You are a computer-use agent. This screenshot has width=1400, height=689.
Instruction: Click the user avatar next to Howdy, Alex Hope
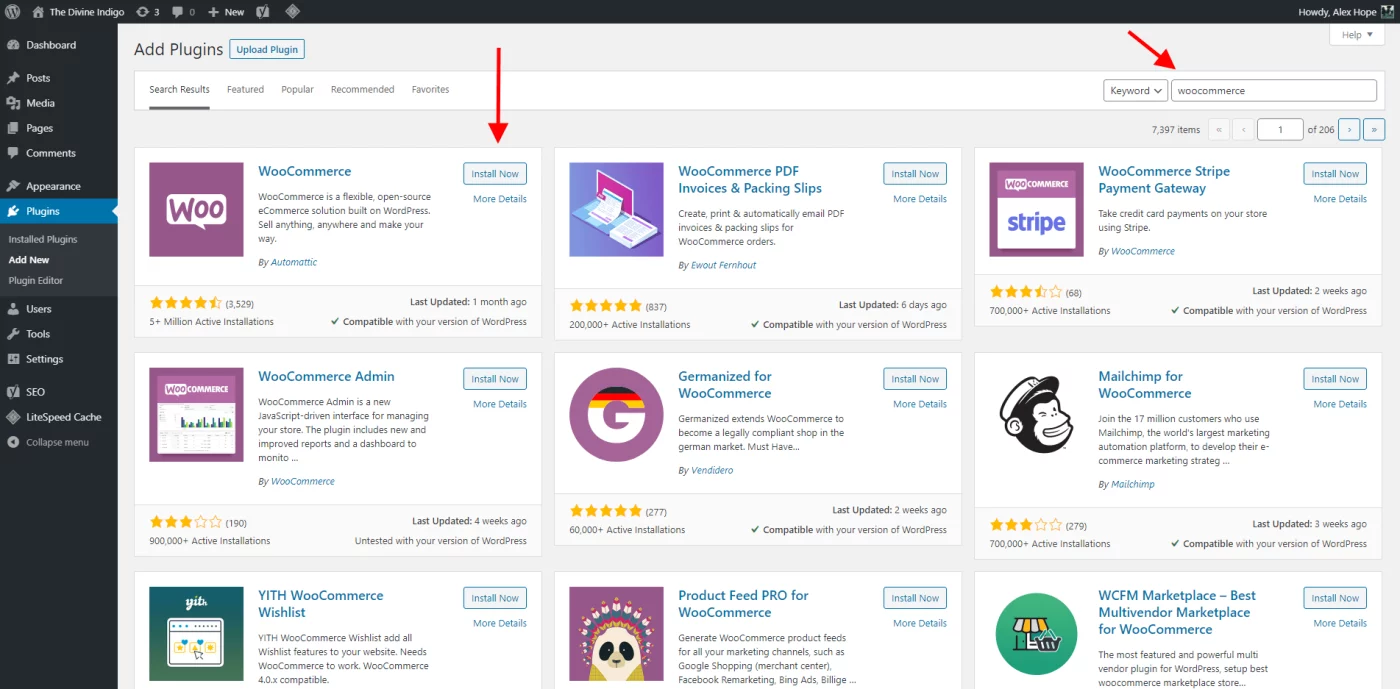[x=1387, y=12]
